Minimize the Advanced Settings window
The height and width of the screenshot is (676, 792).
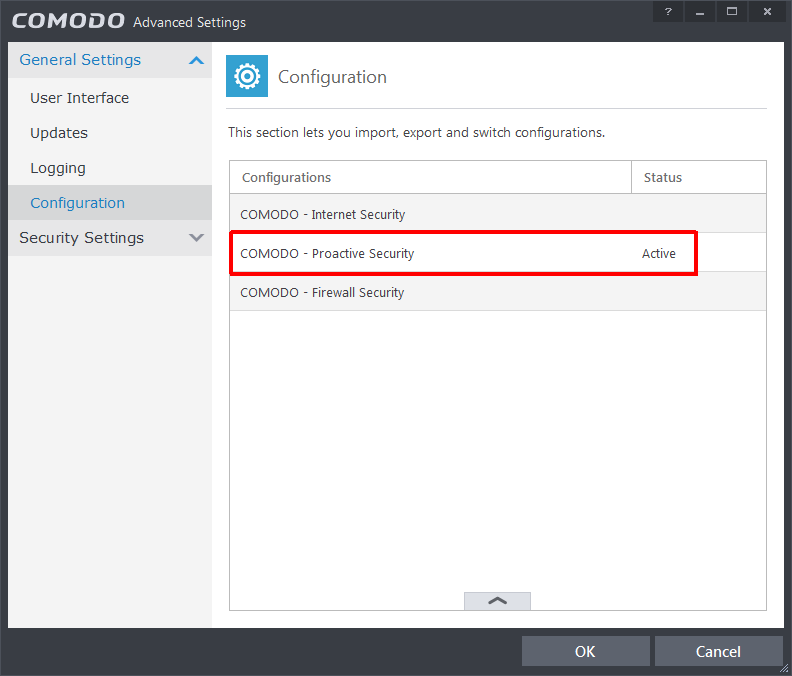700,12
